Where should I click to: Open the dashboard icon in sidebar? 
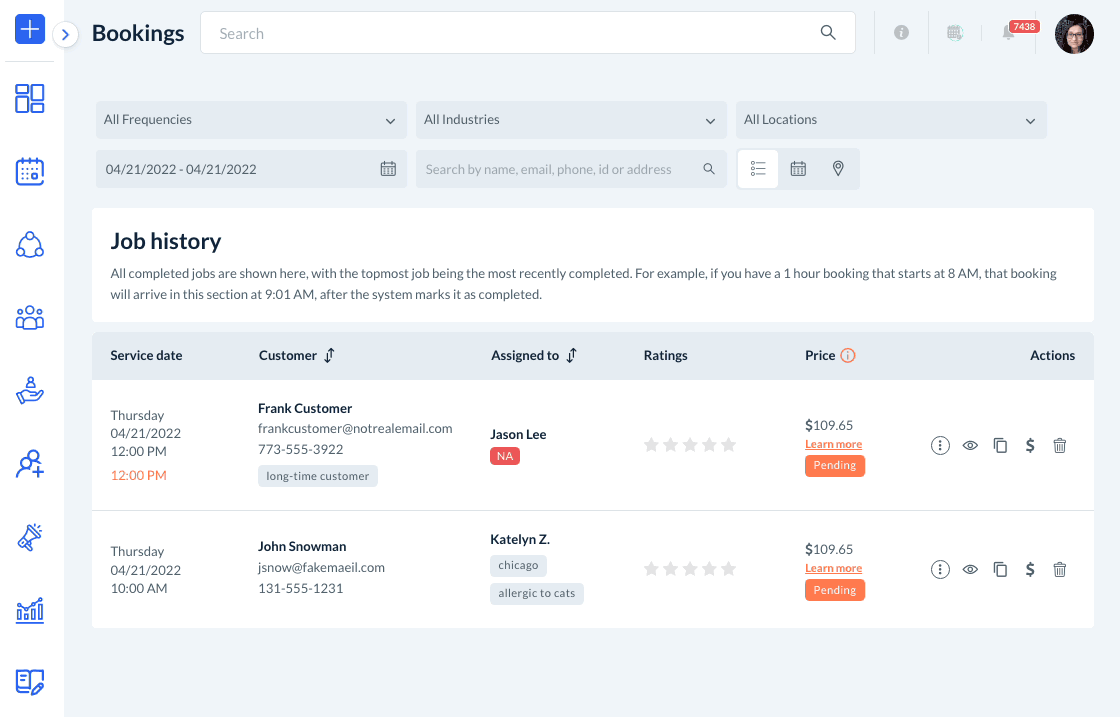(x=30, y=98)
